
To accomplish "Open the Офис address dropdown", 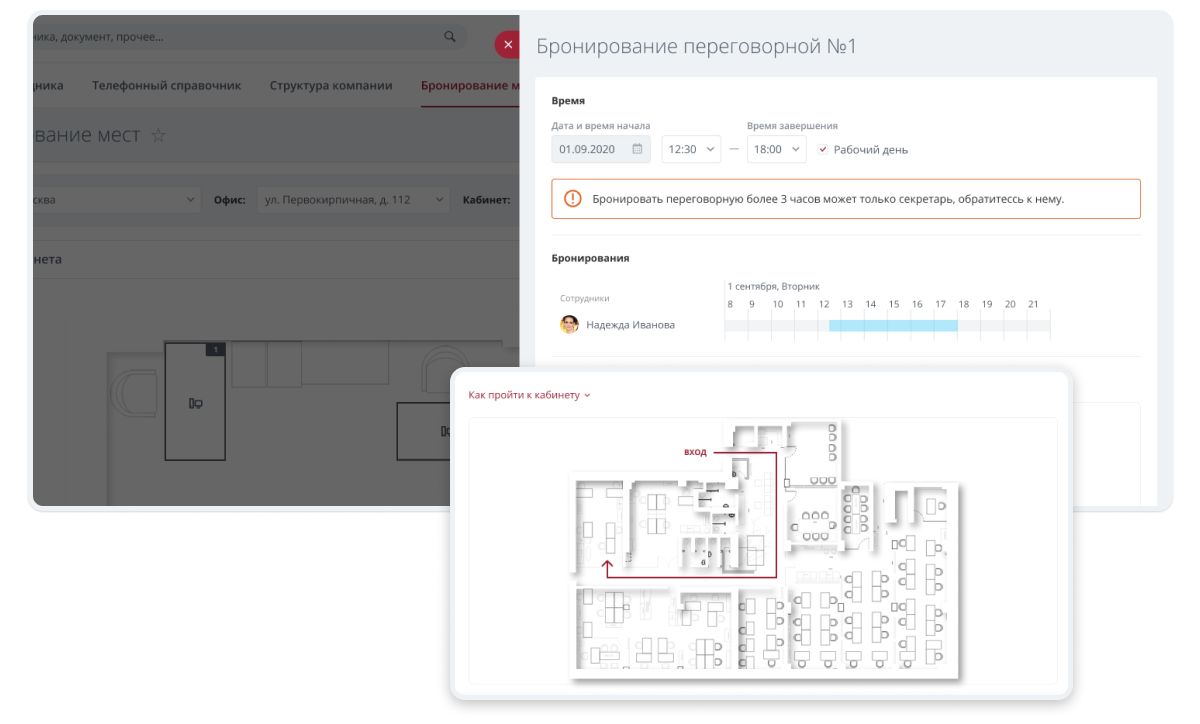I will 353,200.
